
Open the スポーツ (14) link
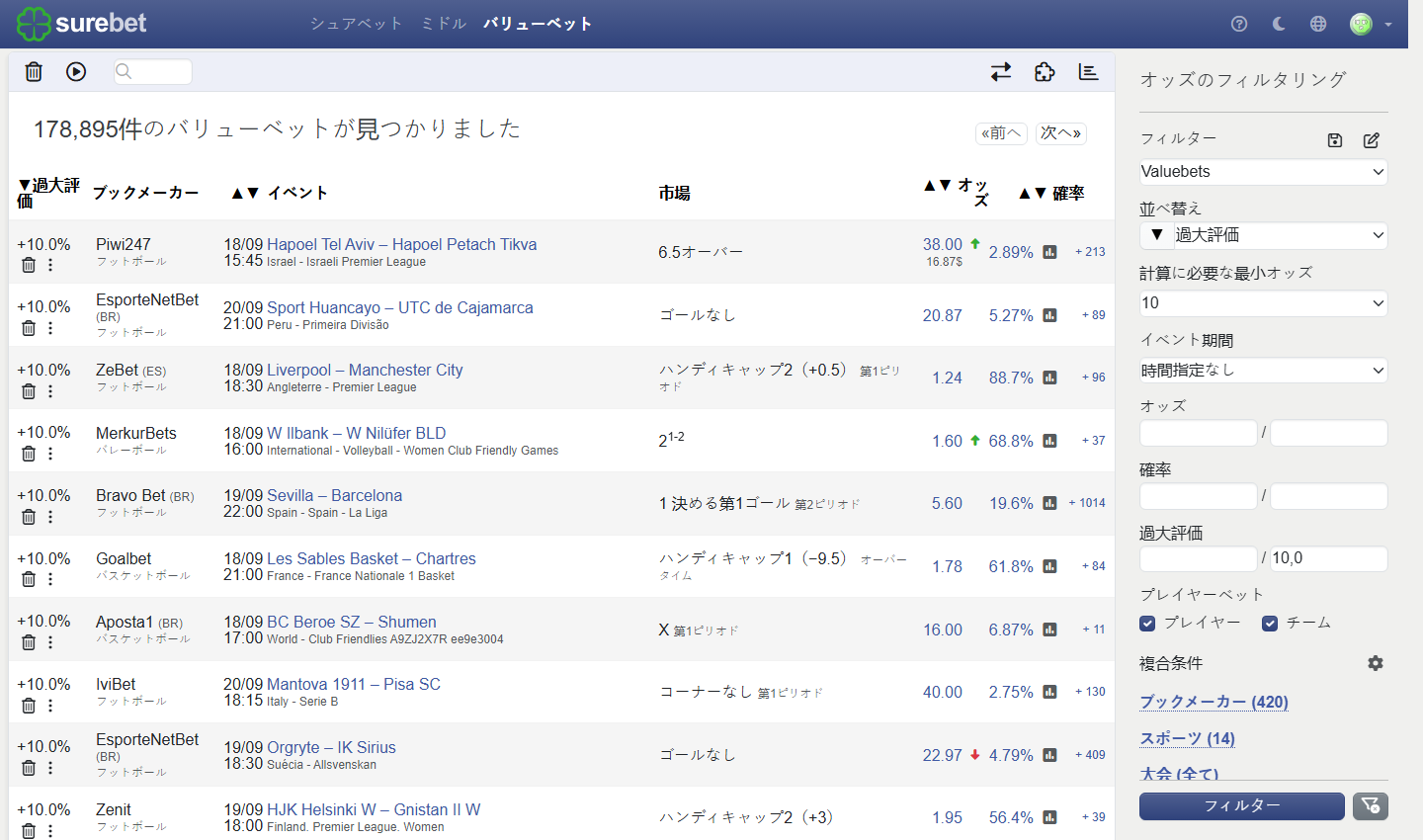pyautogui.click(x=1187, y=738)
